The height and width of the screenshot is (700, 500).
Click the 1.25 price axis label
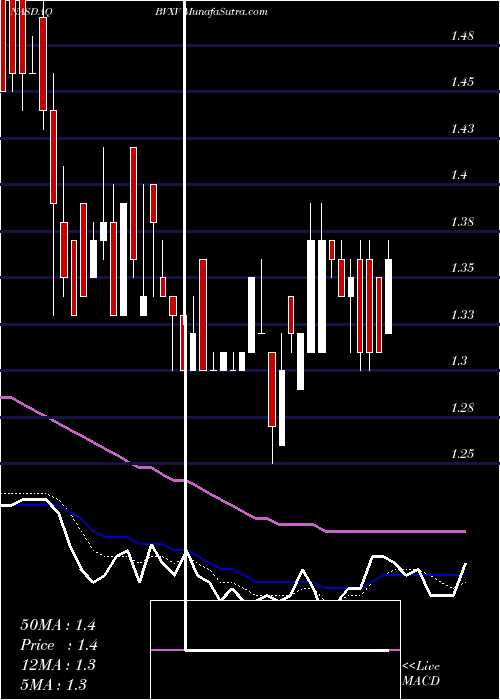point(462,454)
